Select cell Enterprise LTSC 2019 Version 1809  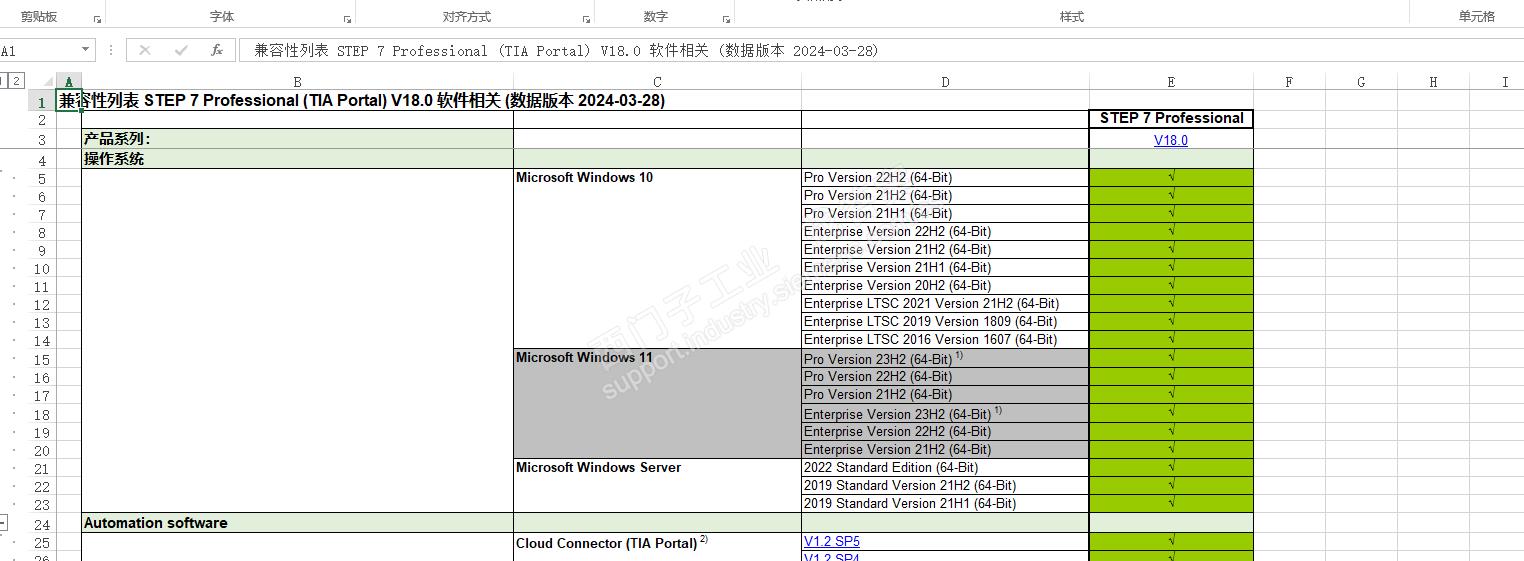click(x=945, y=322)
